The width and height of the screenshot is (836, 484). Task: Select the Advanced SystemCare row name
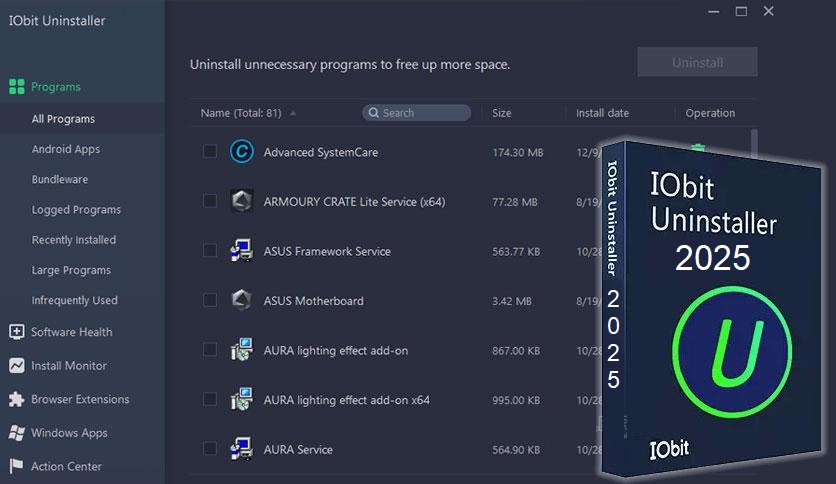321,152
